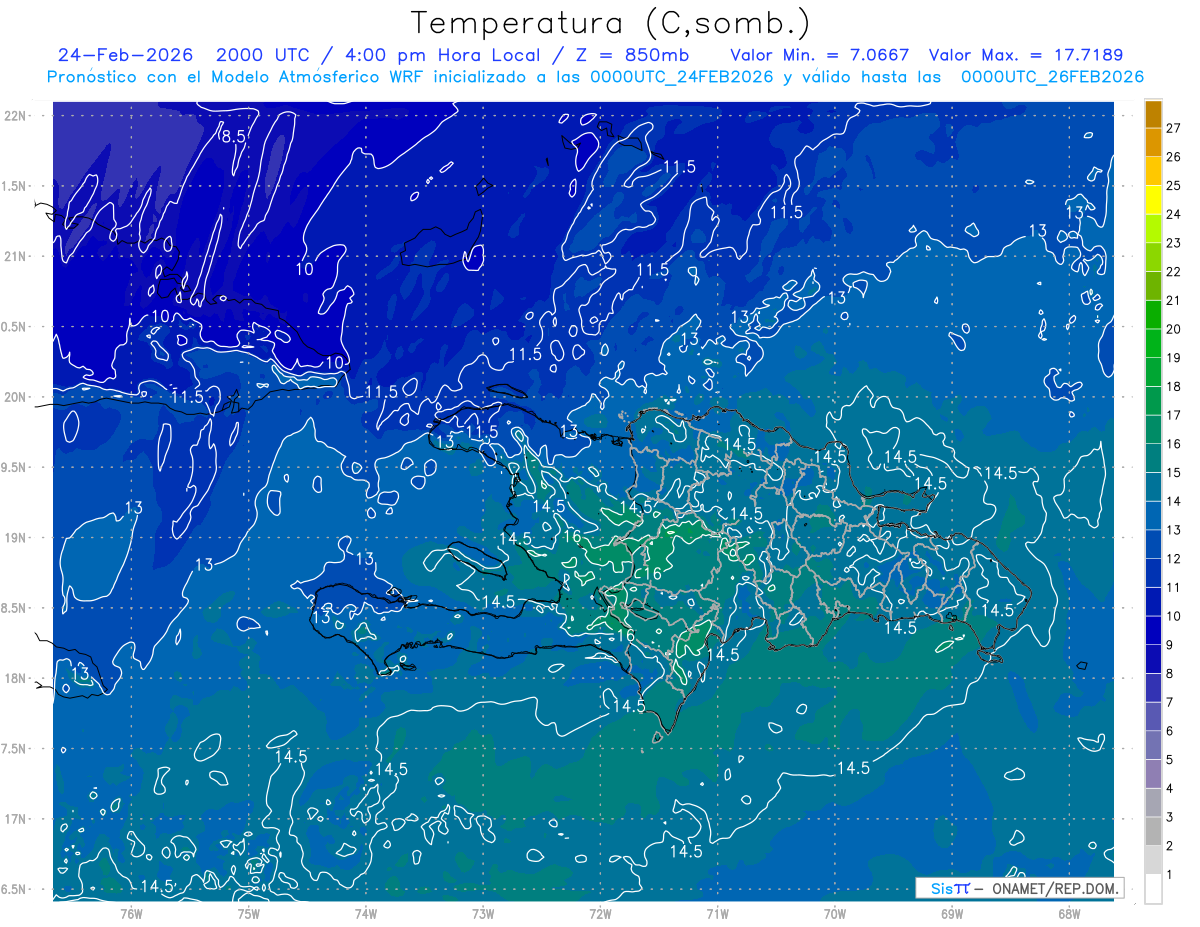Viewport: 1200px width, 927px height.
Task: Click the '18N' latitude axis label
Action: click(x=16, y=679)
